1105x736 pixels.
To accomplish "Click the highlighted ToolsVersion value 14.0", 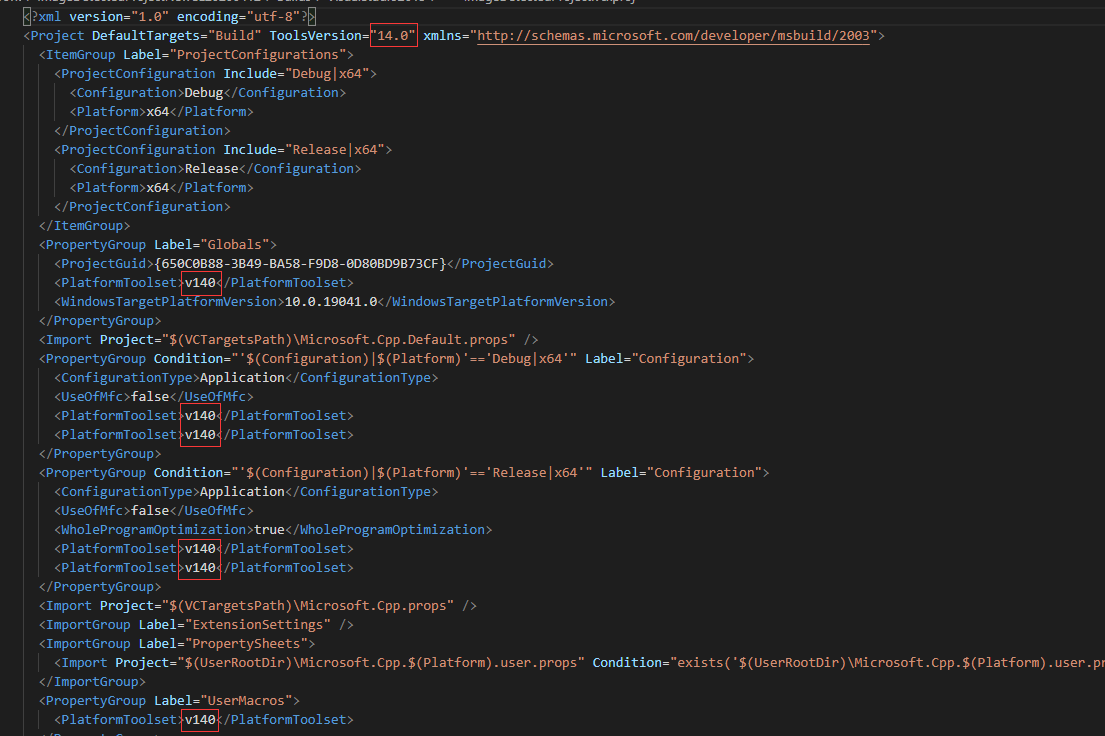I will pyautogui.click(x=394, y=34).
